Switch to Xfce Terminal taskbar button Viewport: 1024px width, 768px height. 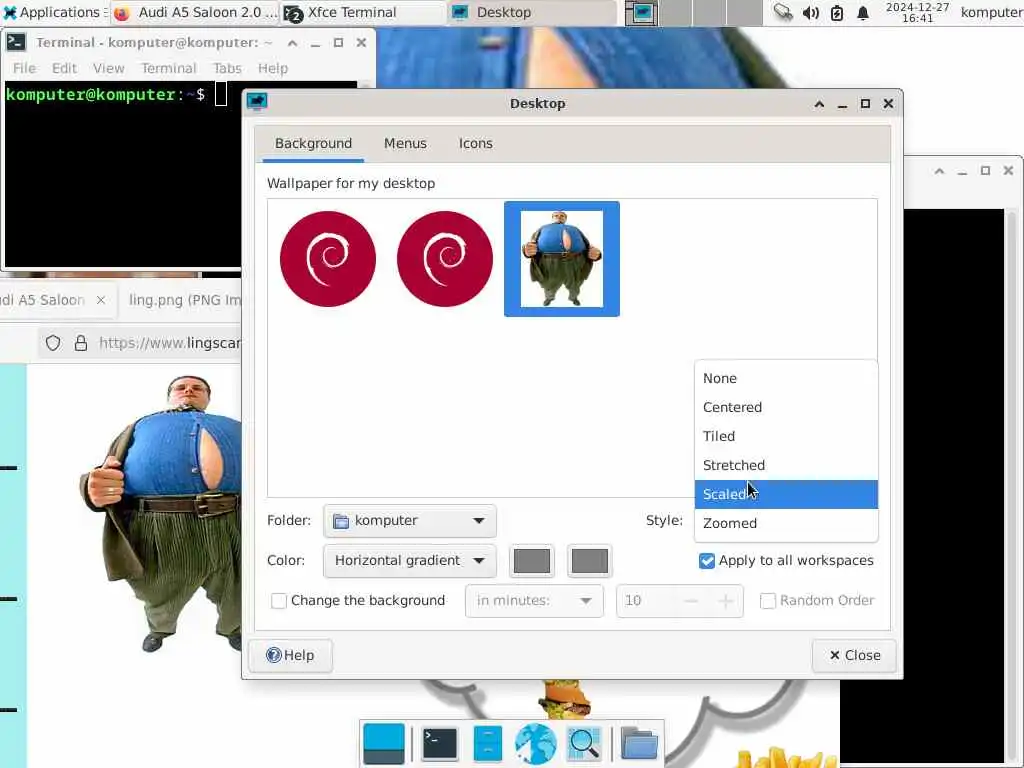[x=364, y=12]
